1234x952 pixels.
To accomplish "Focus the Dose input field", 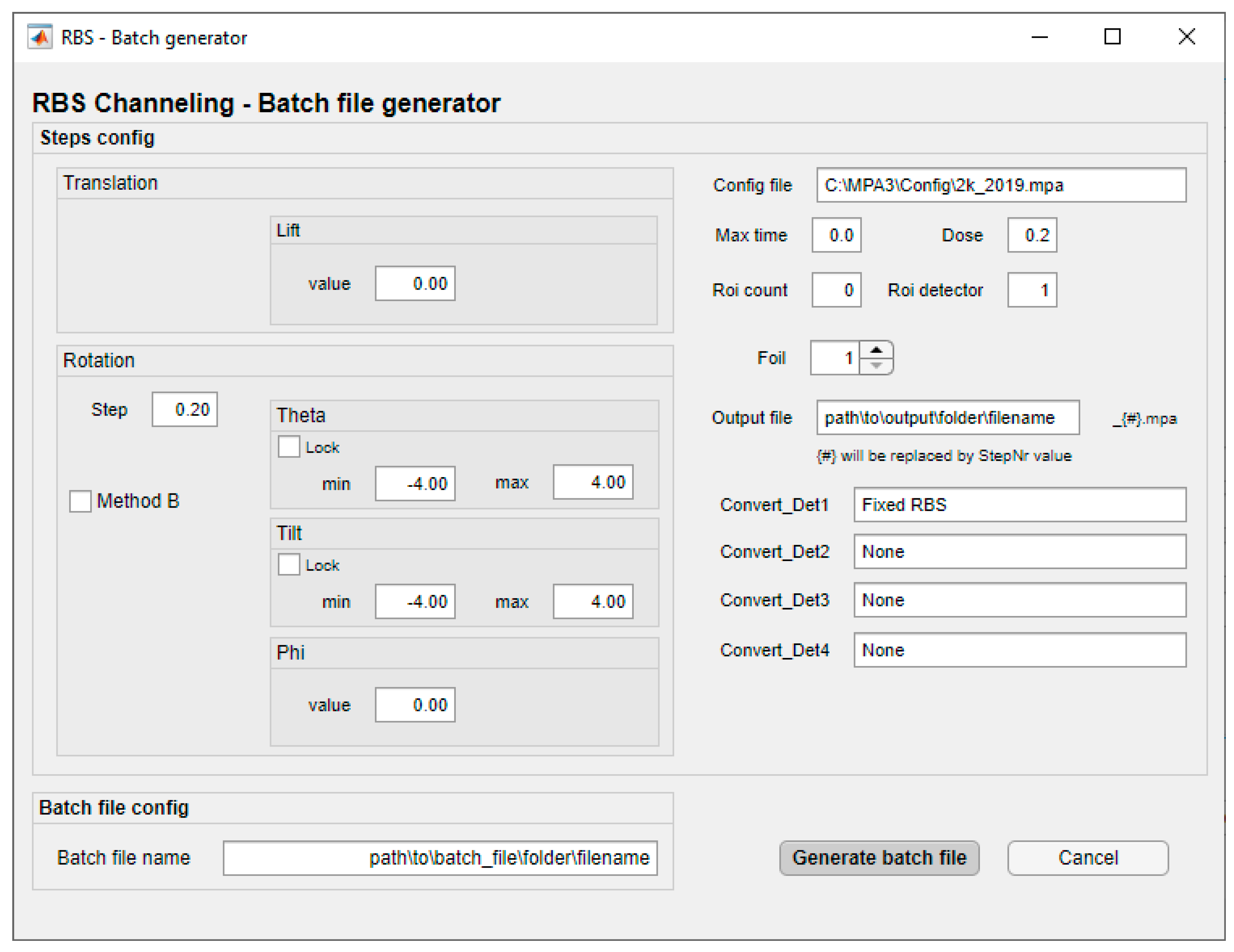I will (1032, 235).
